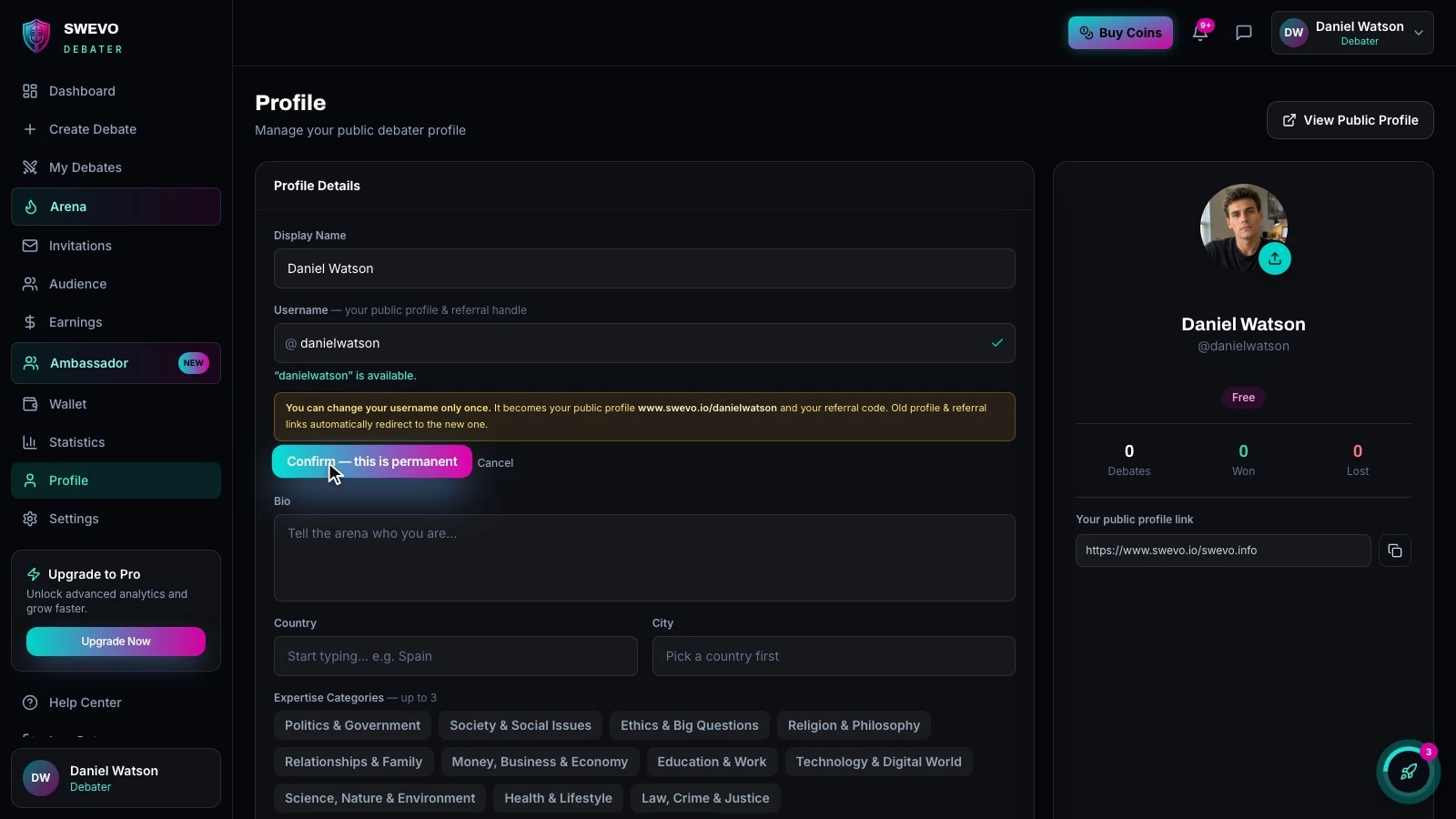Open View Public Profile
1456x819 pixels.
1350,120
